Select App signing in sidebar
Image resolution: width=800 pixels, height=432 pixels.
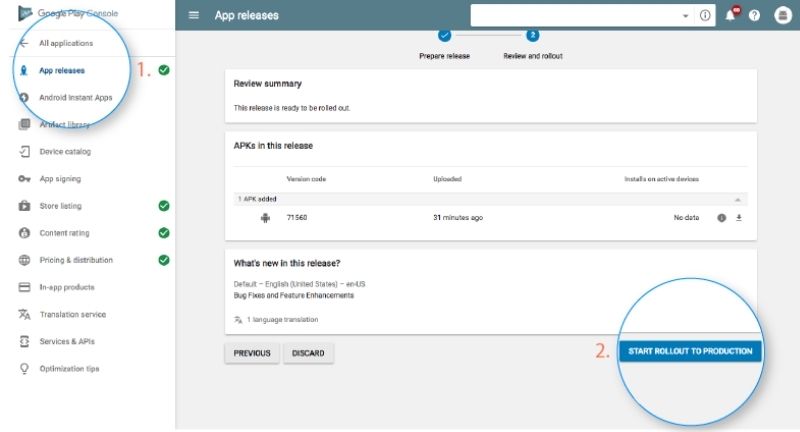tap(60, 179)
